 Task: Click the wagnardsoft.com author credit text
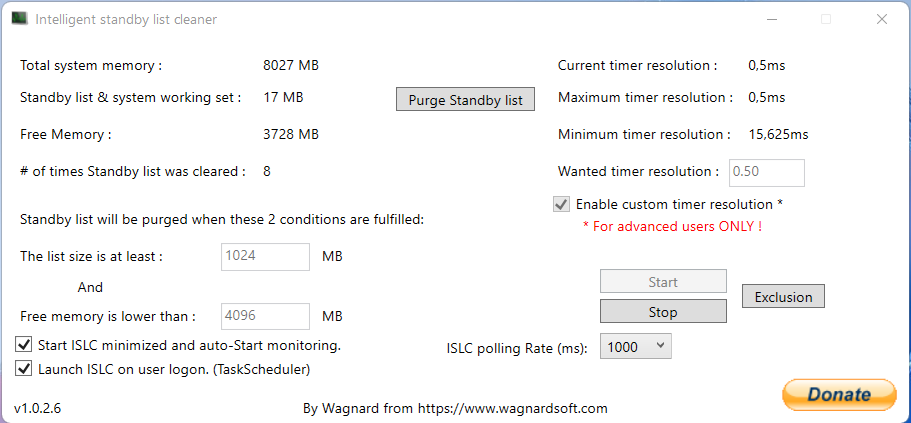click(x=455, y=408)
